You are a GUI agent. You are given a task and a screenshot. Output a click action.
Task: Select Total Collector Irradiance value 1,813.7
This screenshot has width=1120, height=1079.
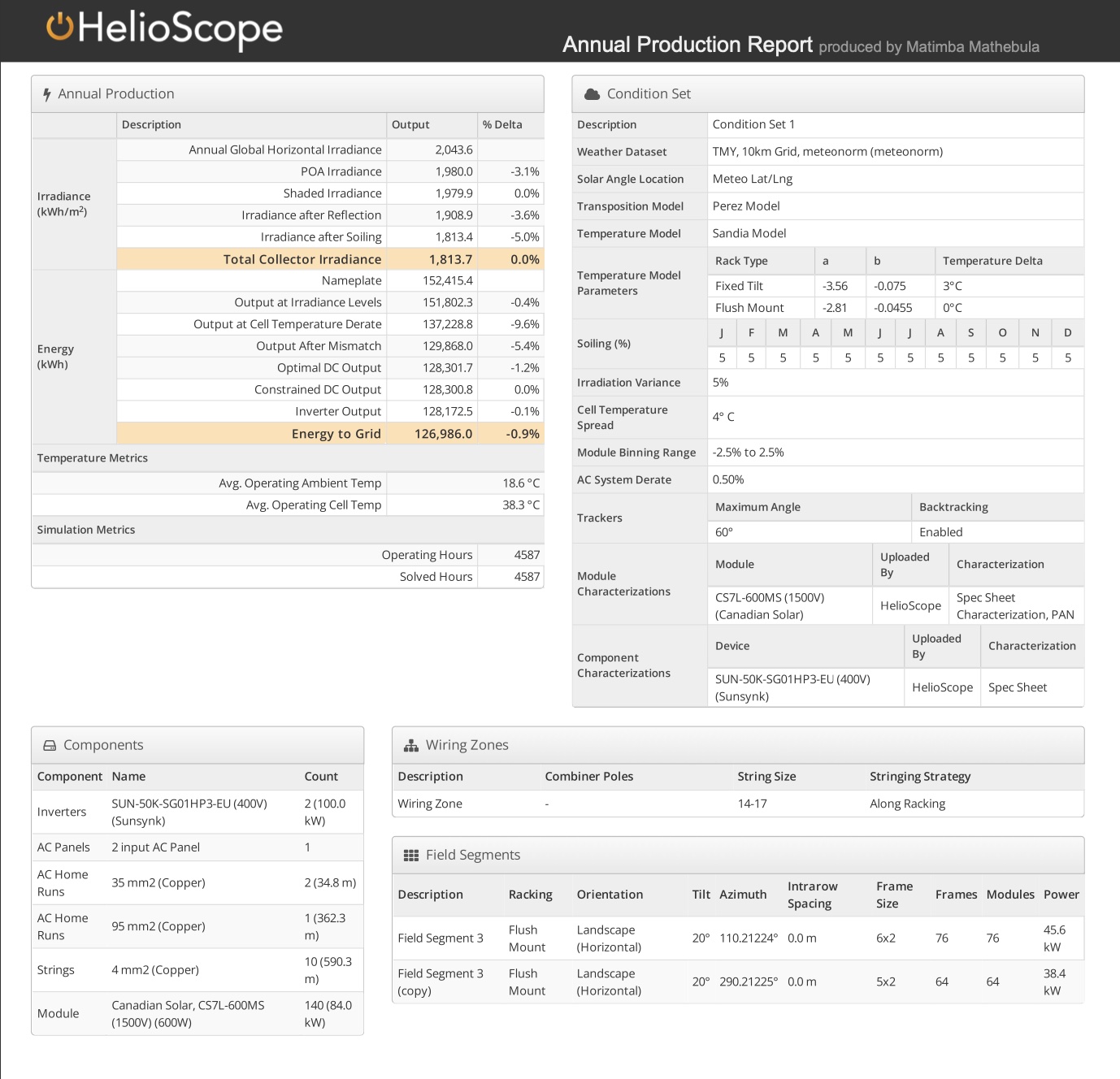[450, 259]
